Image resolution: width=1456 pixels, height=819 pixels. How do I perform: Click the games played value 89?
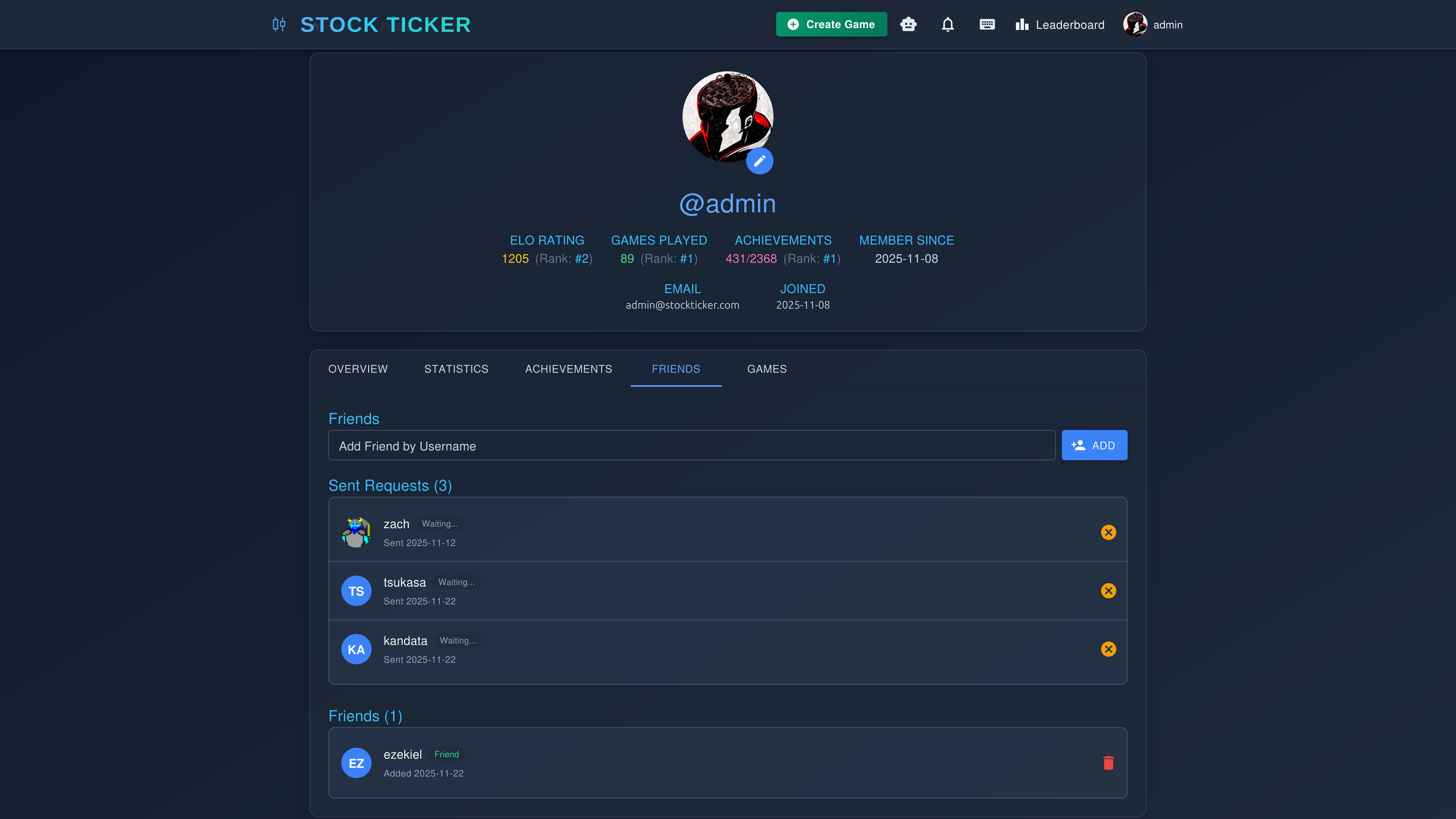627,259
